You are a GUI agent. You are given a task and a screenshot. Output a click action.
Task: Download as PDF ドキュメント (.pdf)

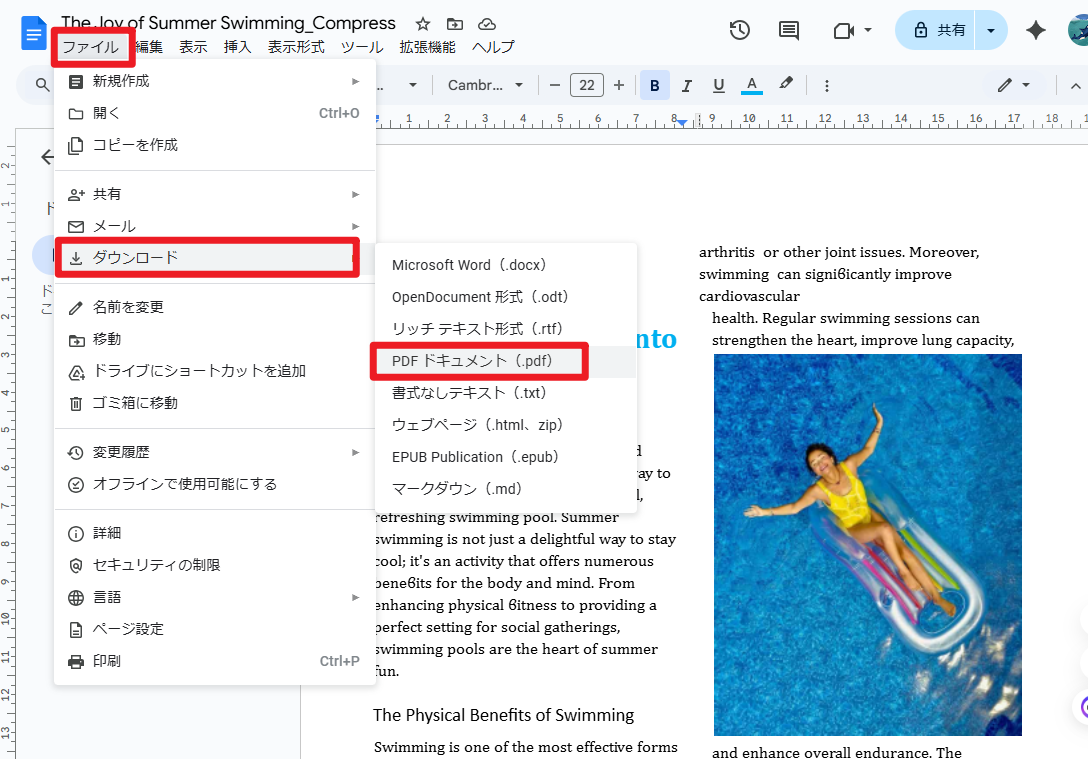click(506, 361)
